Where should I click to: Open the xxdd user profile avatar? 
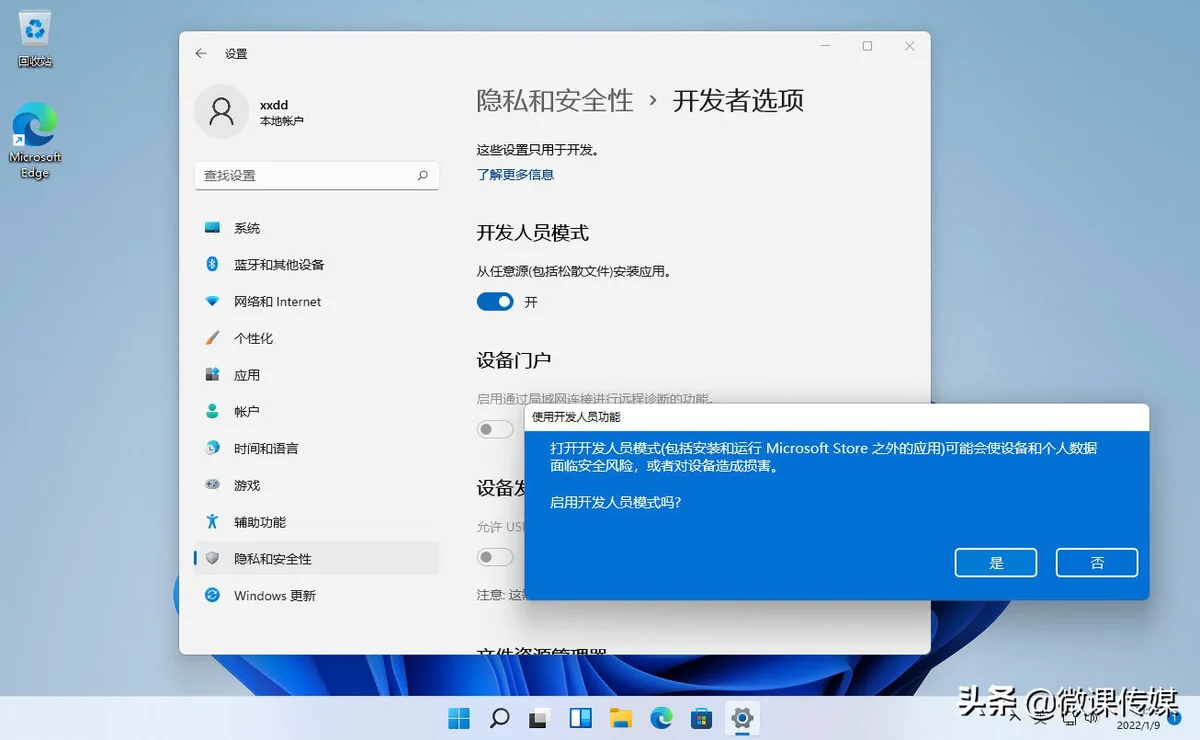(x=221, y=111)
